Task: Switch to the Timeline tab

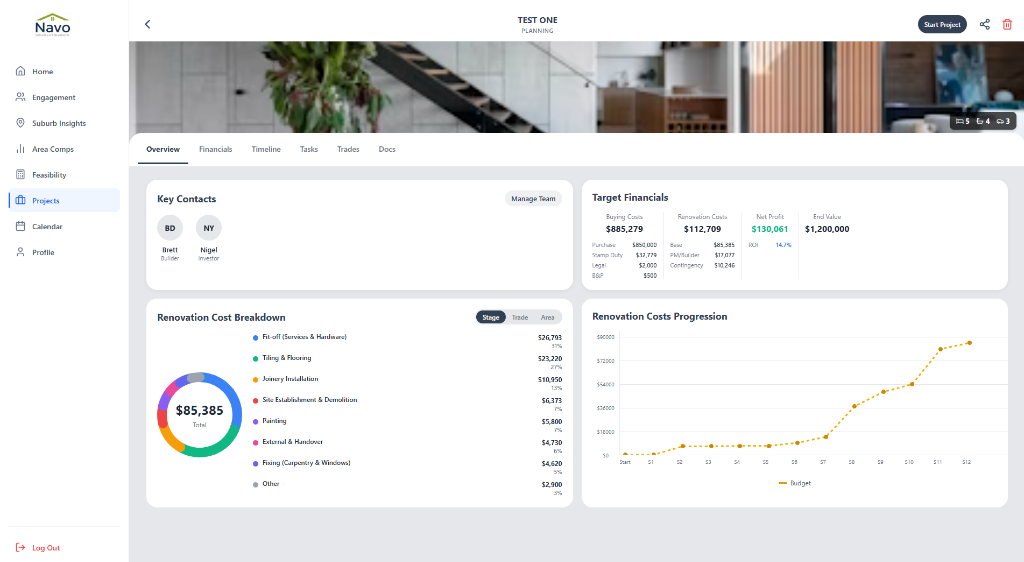Action: 266,149
